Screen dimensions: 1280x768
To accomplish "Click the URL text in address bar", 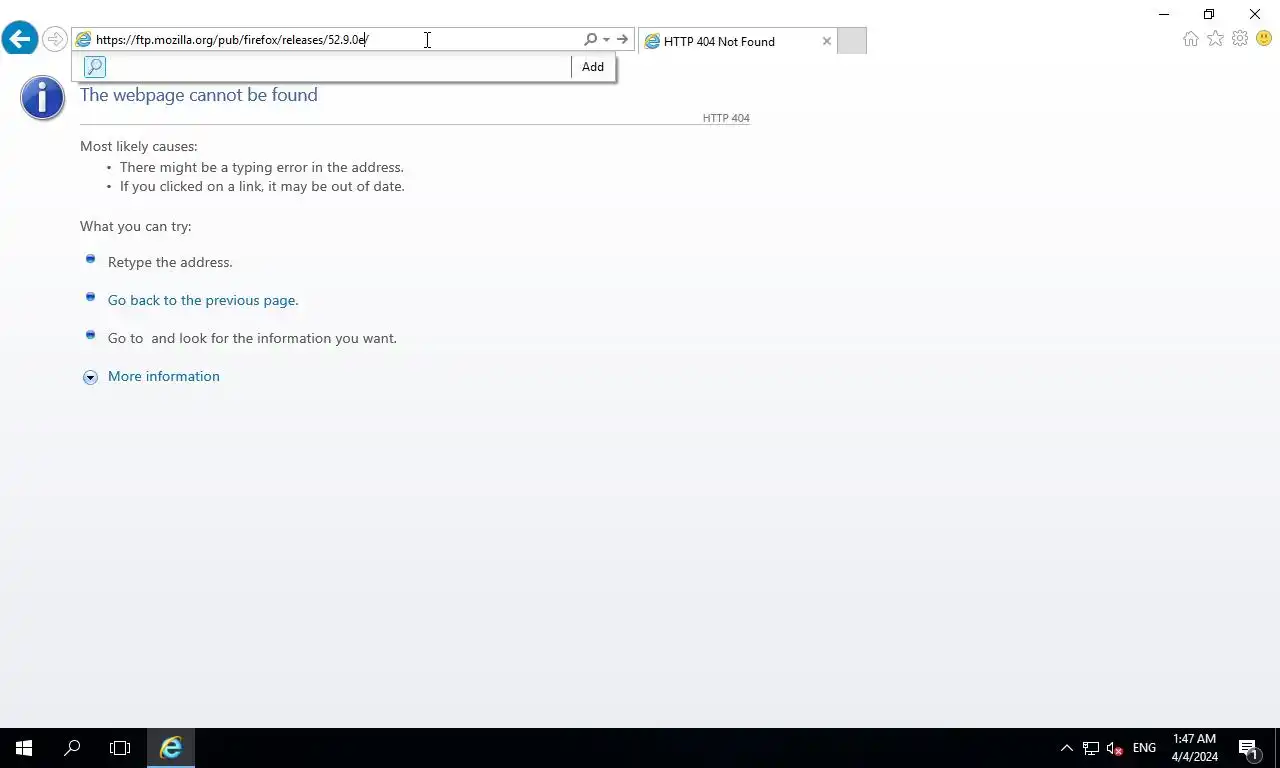I will (232, 40).
